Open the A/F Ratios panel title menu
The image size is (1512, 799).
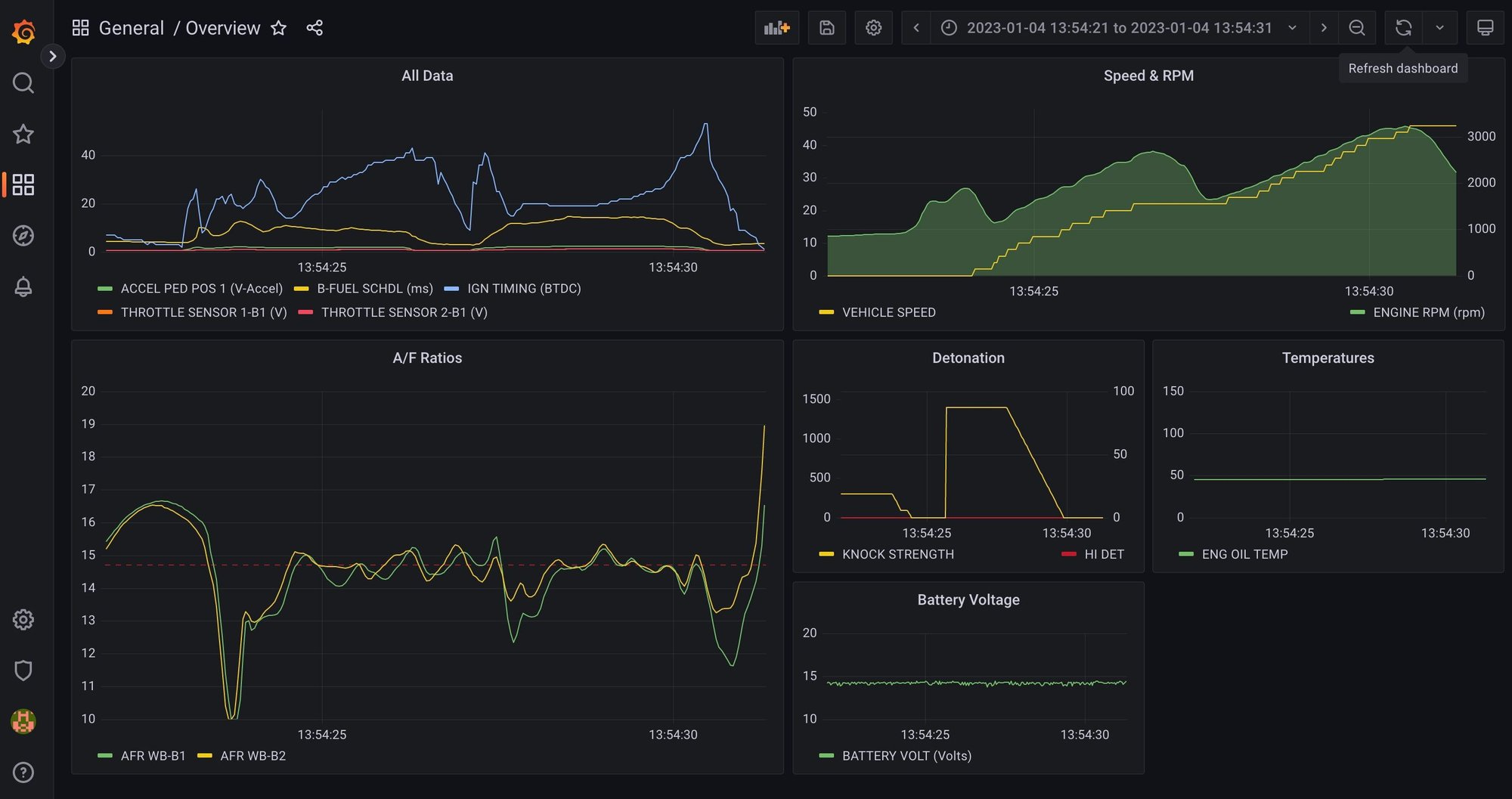[427, 358]
